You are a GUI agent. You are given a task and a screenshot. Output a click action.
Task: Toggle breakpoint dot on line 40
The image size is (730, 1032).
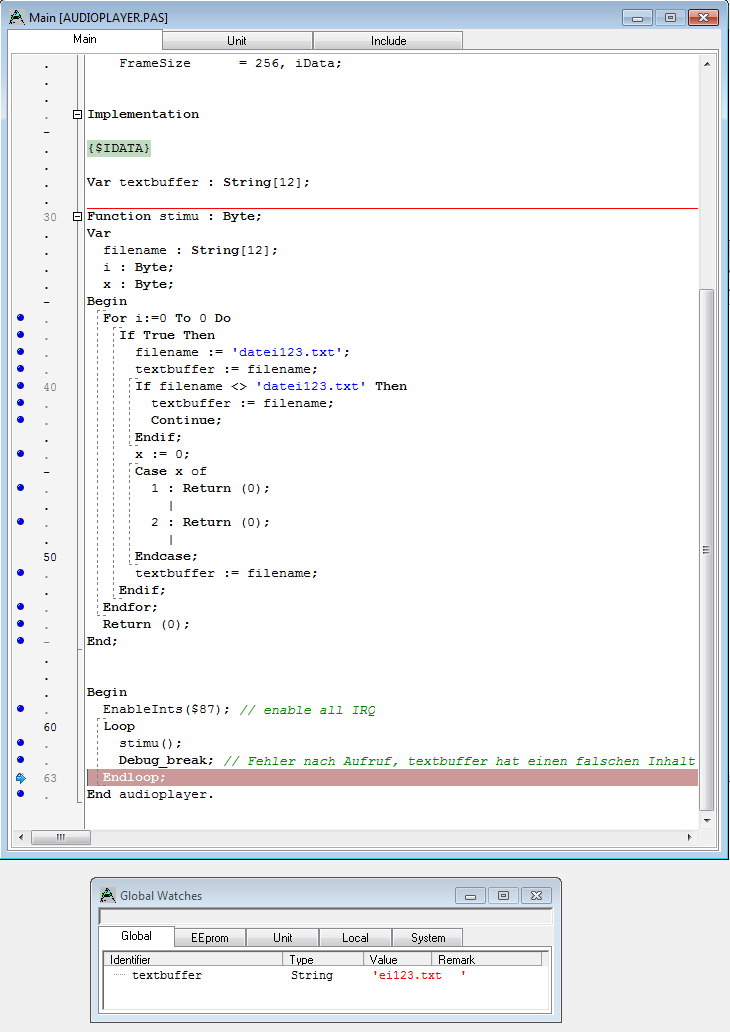[x=20, y=386]
